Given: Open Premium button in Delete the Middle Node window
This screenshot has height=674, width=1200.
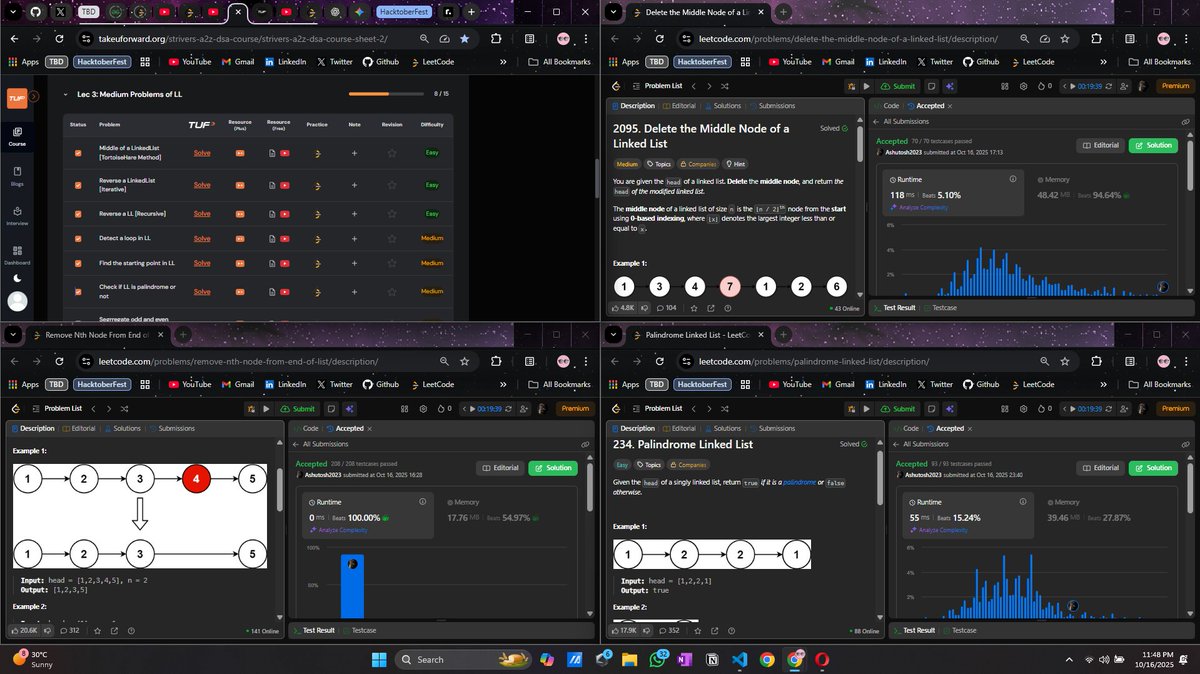Looking at the screenshot, I should click(x=1174, y=86).
